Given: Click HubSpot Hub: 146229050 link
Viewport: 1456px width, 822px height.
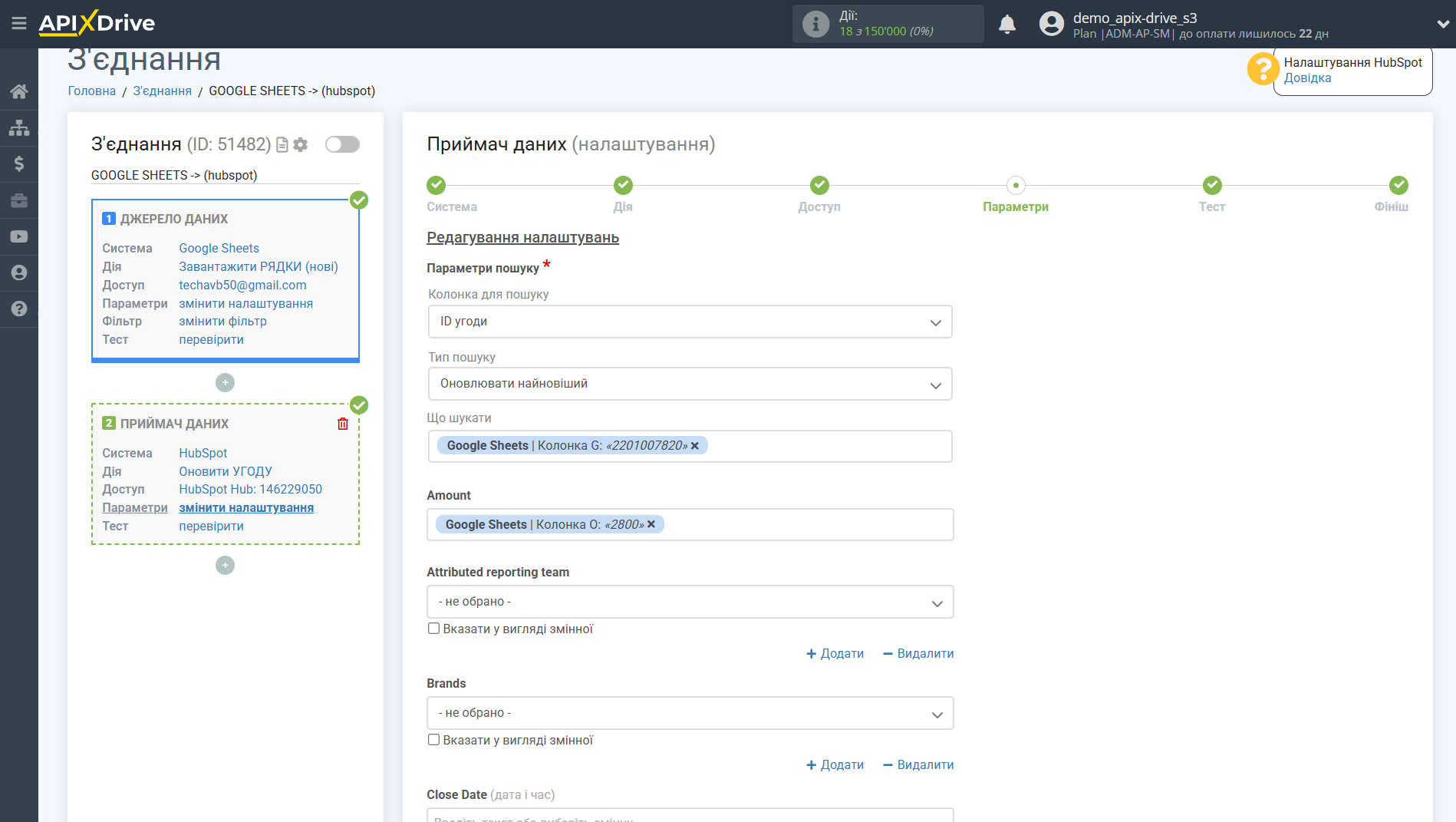Looking at the screenshot, I should point(250,489).
